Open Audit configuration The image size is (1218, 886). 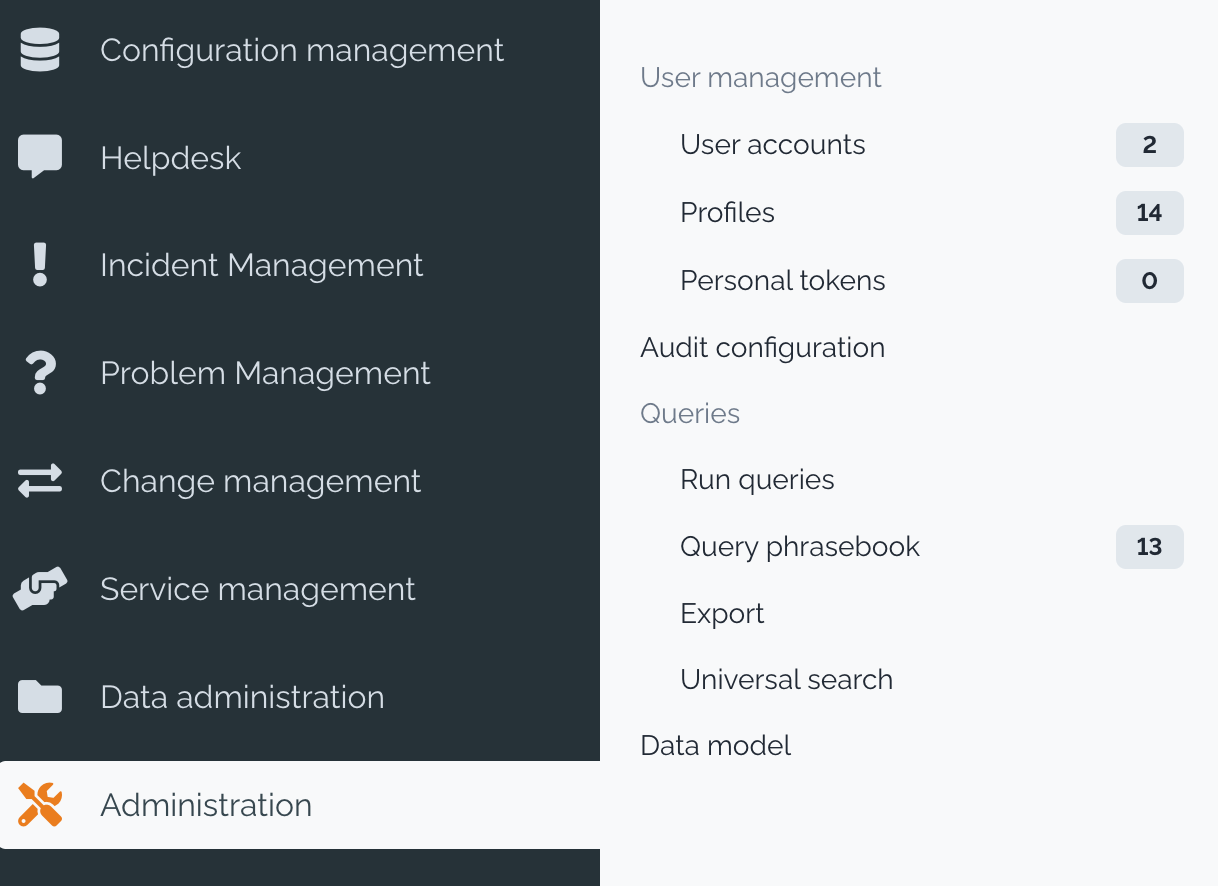(762, 347)
